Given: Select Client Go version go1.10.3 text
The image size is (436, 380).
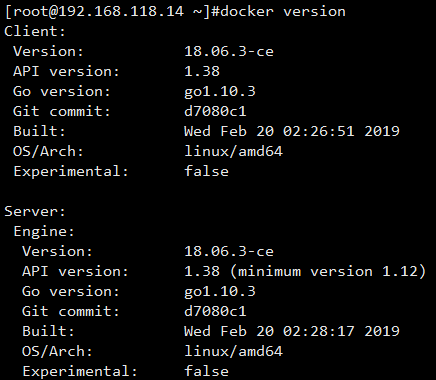Looking at the screenshot, I should (x=220, y=92).
